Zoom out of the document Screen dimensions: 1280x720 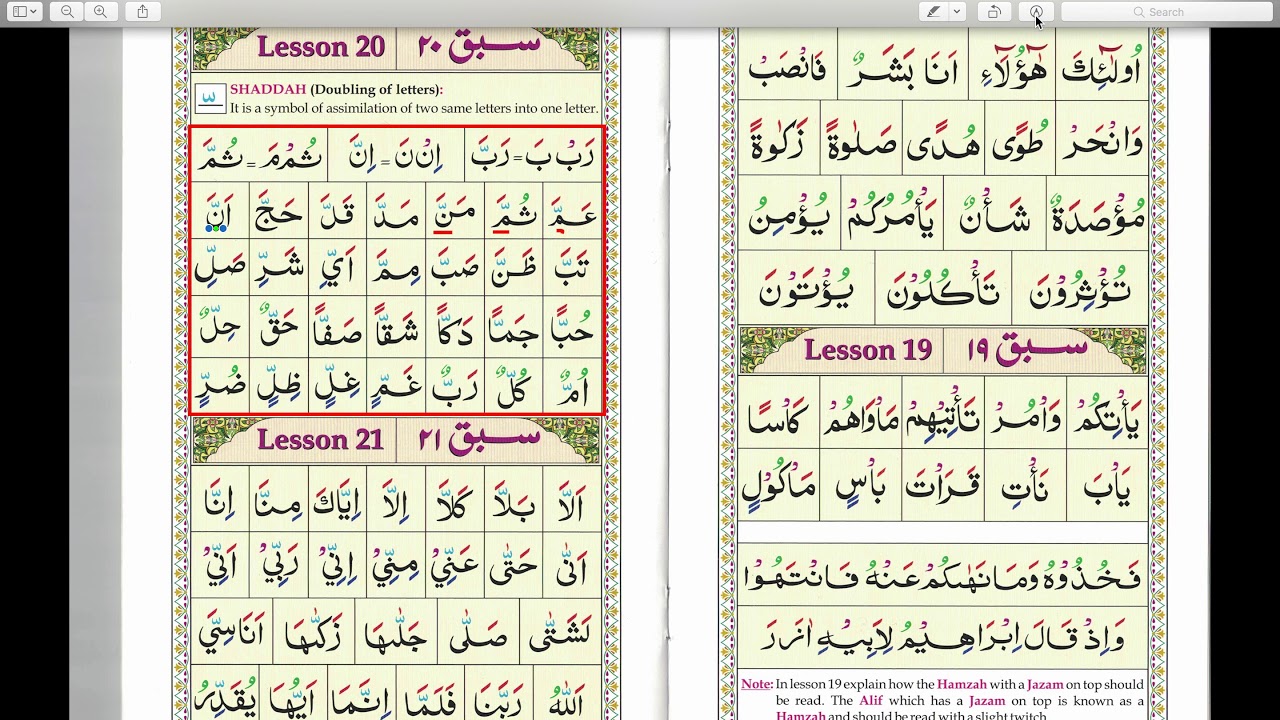coord(66,12)
